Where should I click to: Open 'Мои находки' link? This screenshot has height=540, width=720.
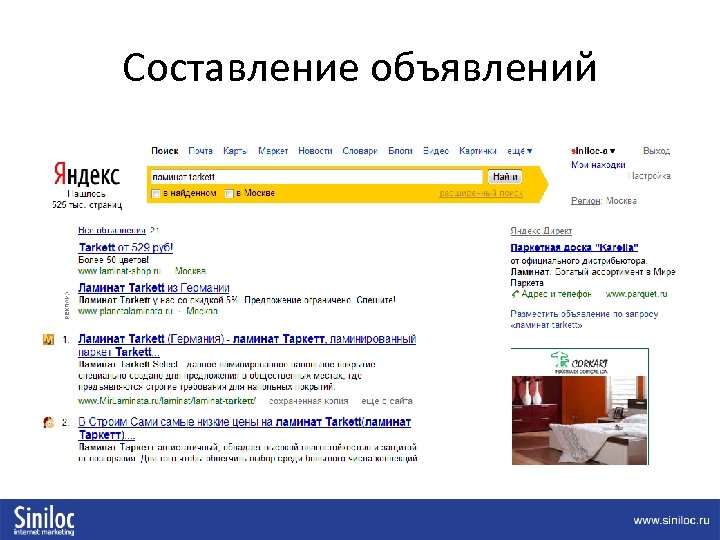pyautogui.click(x=598, y=164)
